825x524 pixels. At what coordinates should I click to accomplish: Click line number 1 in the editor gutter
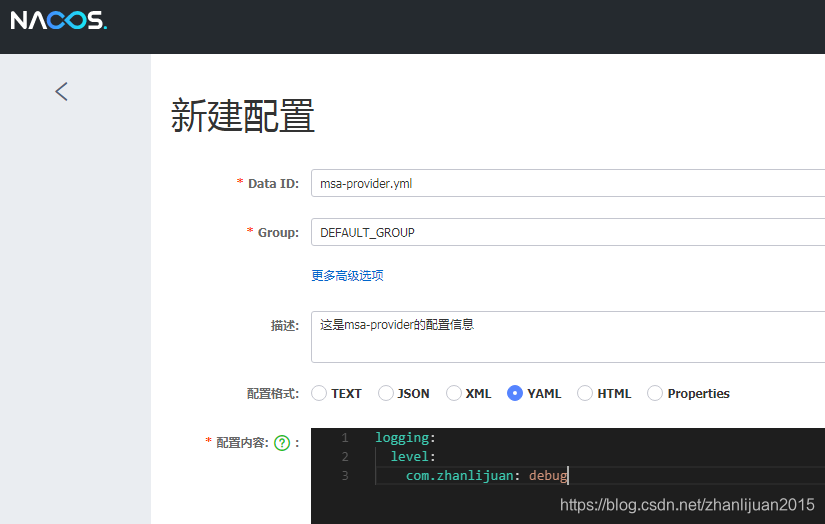[x=345, y=438]
